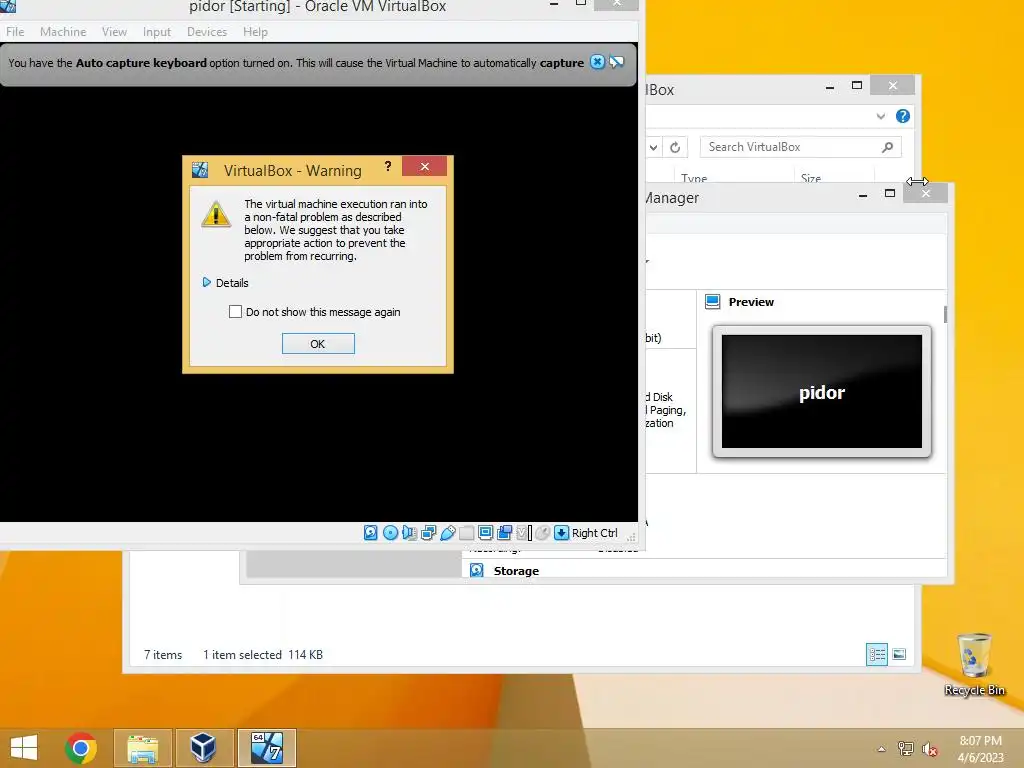Switch to the running VM taskbar icon
Viewport: 1024px width, 768px height.
point(266,748)
